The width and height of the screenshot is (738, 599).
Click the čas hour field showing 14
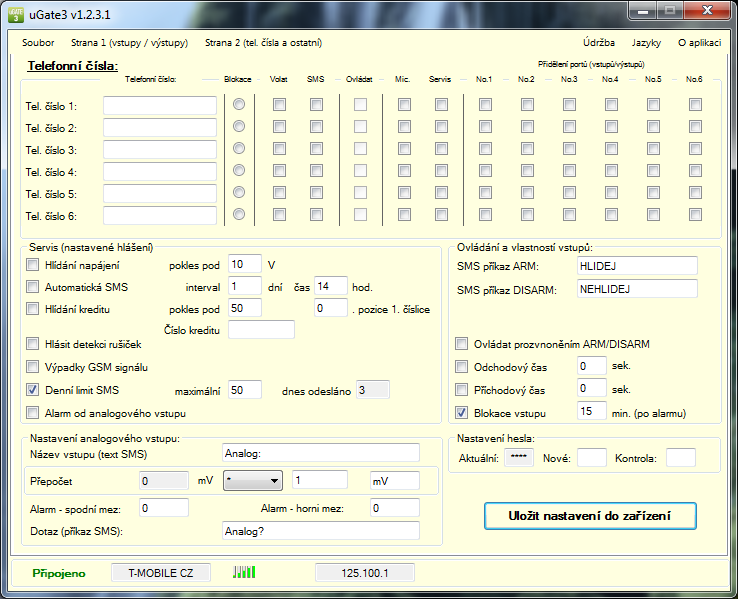[331, 286]
